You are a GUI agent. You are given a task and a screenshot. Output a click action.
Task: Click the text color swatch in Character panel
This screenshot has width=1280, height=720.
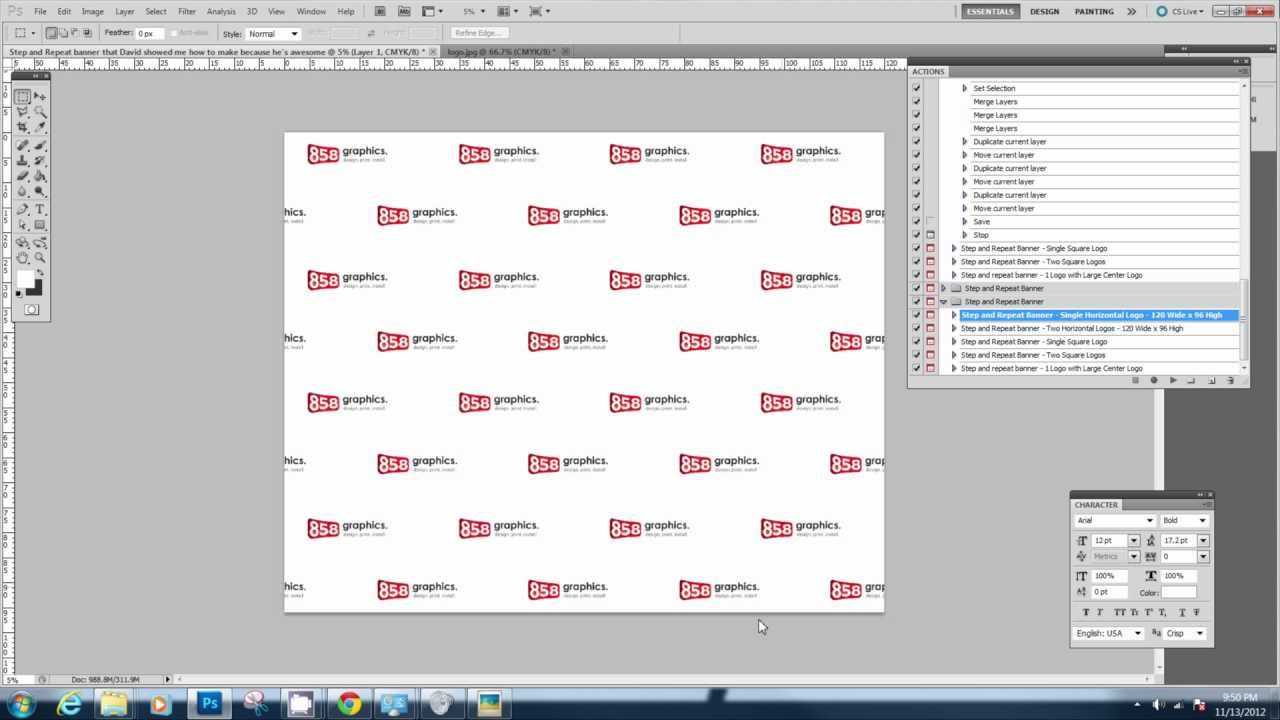[1179, 592]
